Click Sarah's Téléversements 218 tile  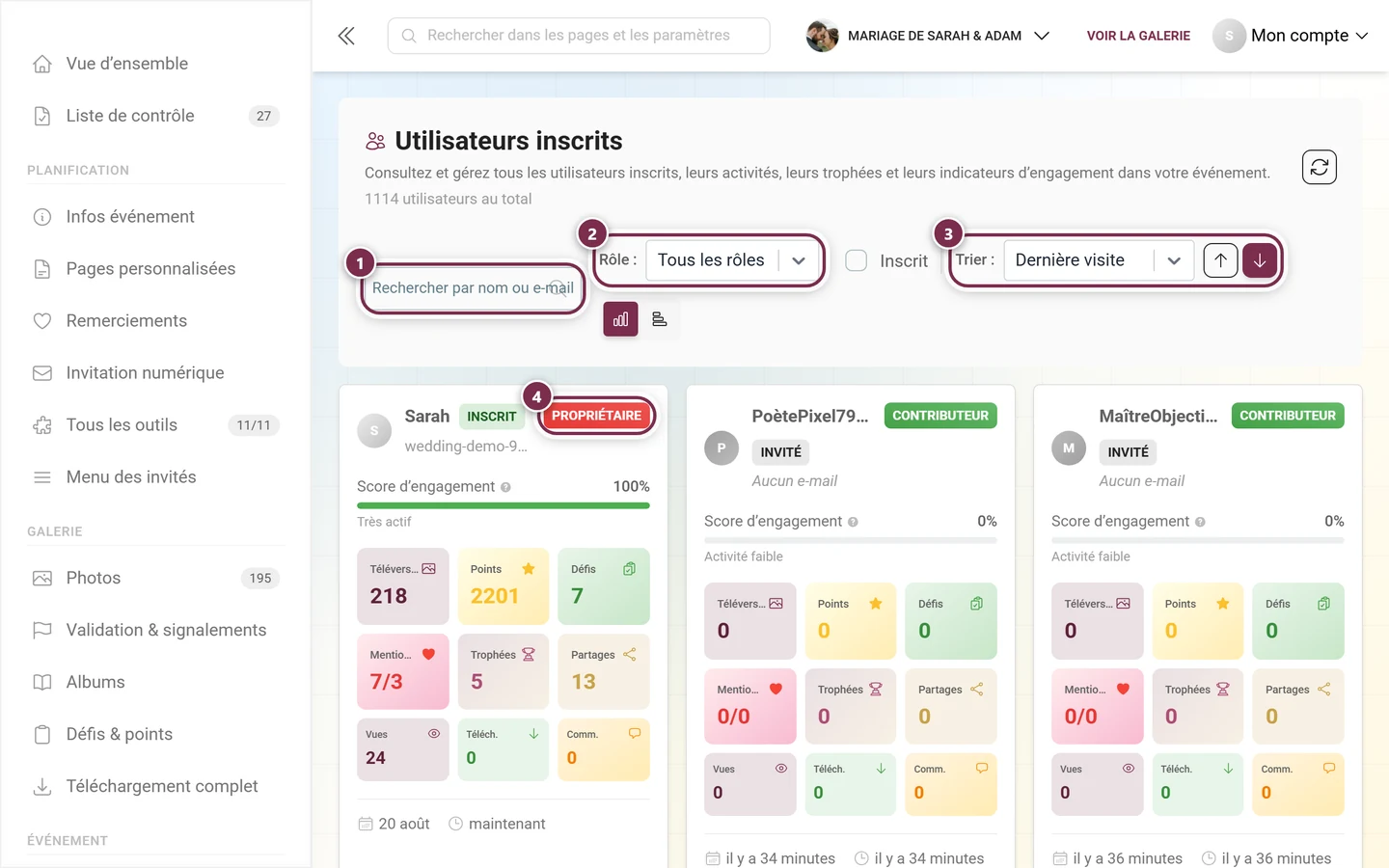coord(403,586)
